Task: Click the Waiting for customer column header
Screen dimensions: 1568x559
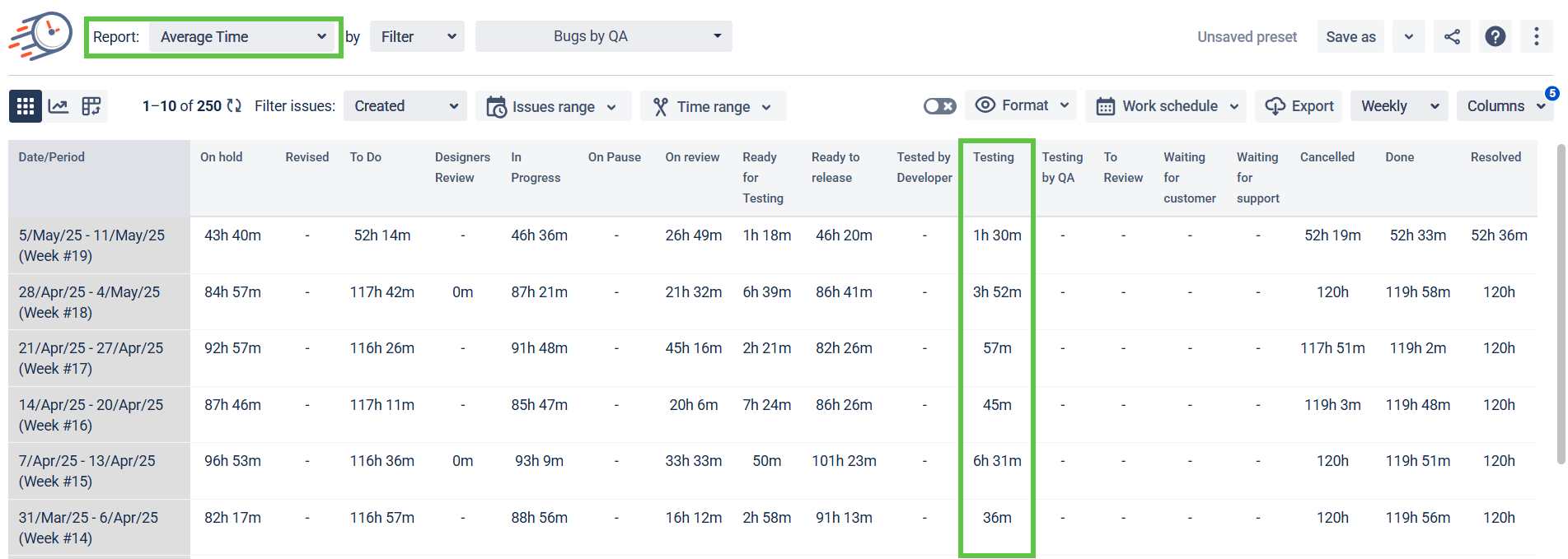Action: [1190, 178]
